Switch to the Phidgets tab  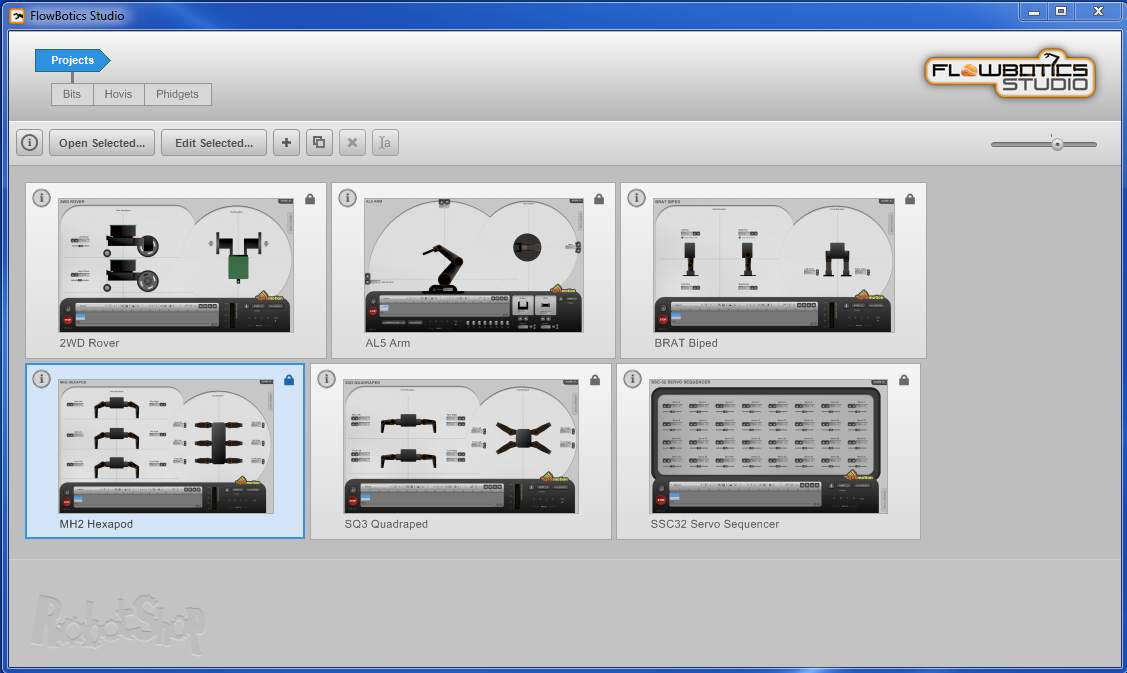[x=177, y=94]
